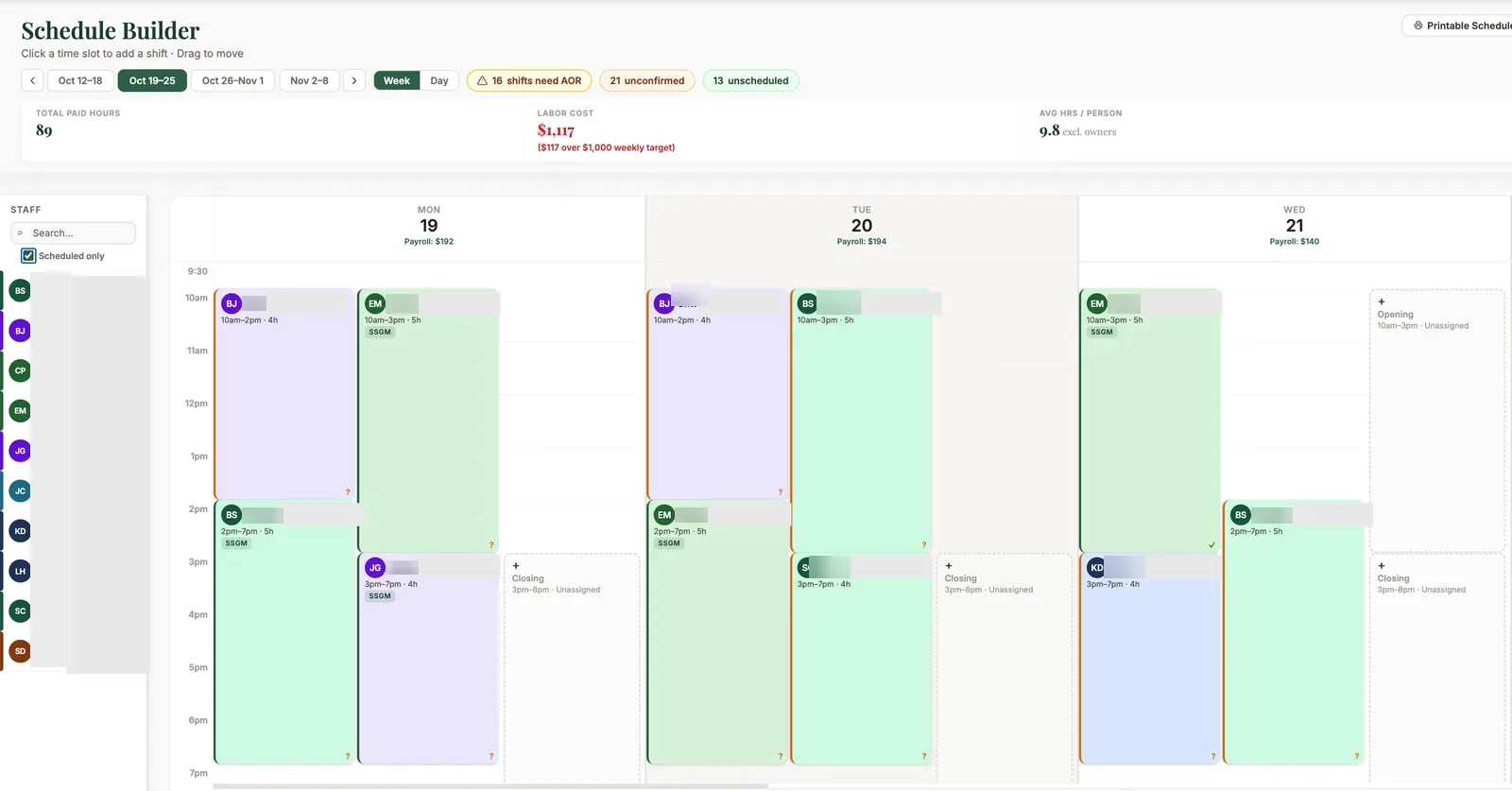Open Monday BJ 10am–2pm shift

[284, 394]
